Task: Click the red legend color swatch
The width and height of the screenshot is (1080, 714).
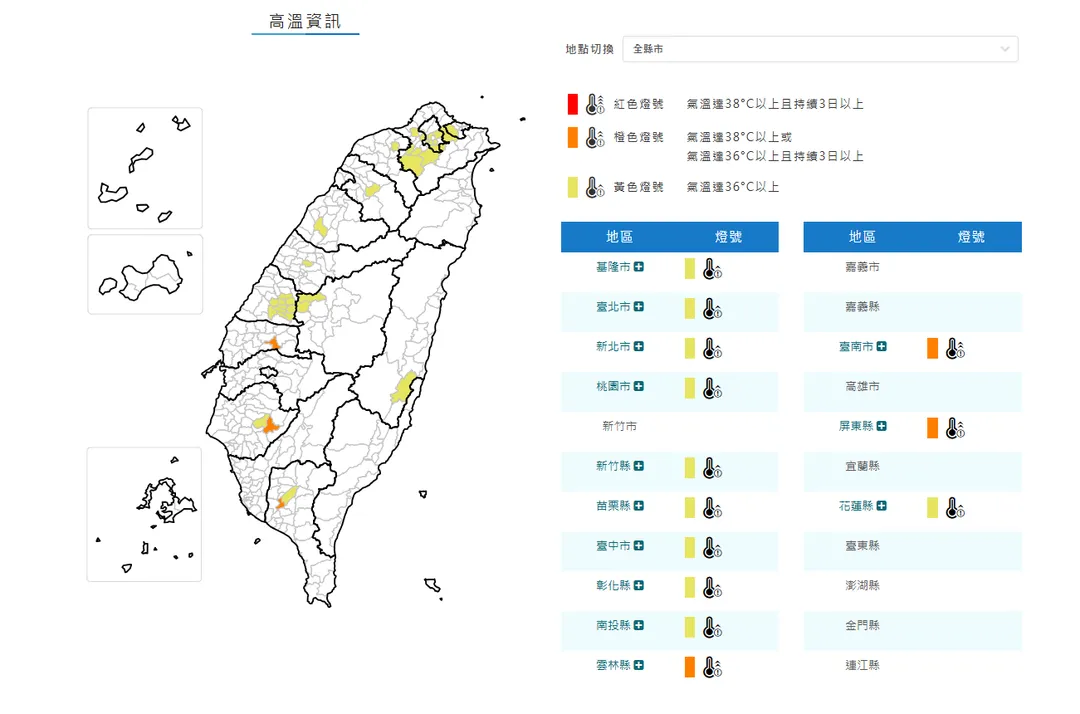Action: click(x=572, y=104)
